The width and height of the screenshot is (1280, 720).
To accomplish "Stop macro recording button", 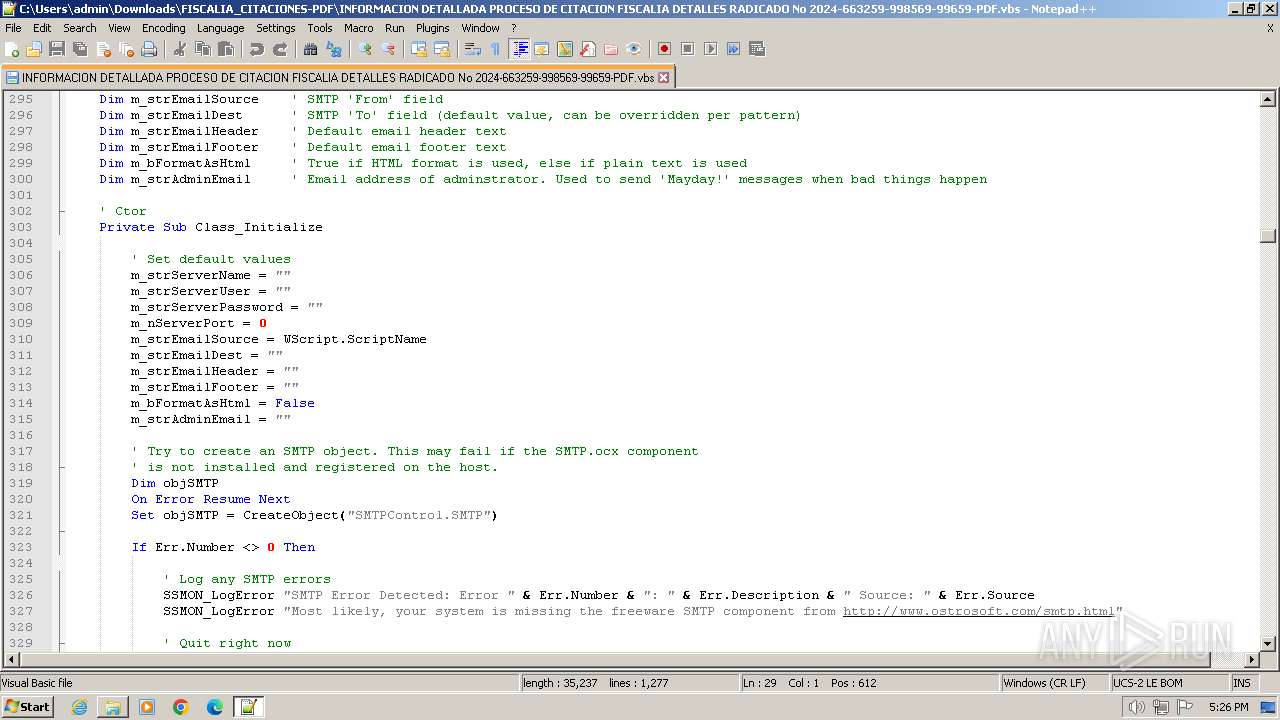I will (x=688, y=49).
